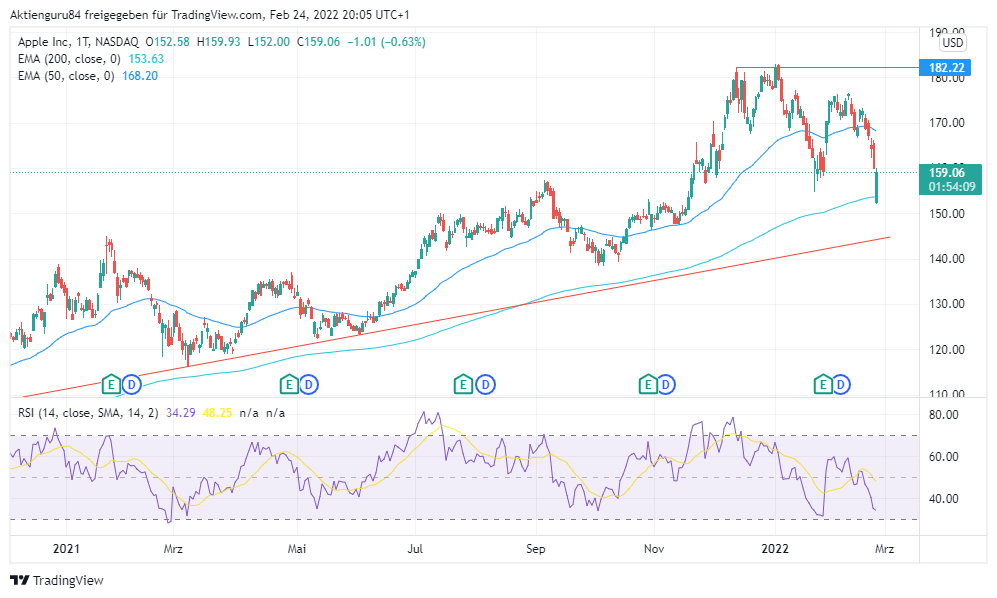Click the 40.00 RSI axis label
This screenshot has width=997, height=598.
coord(944,499)
